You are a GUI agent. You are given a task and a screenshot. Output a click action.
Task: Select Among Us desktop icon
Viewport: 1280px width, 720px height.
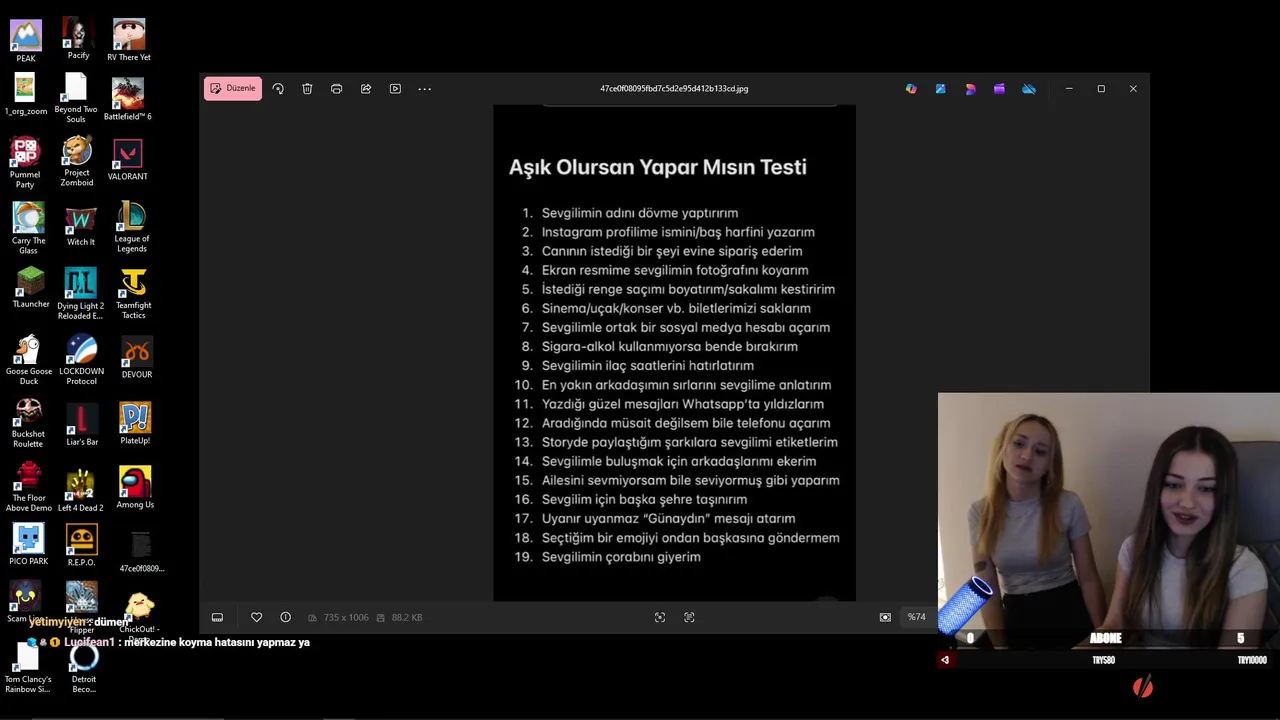coord(135,488)
